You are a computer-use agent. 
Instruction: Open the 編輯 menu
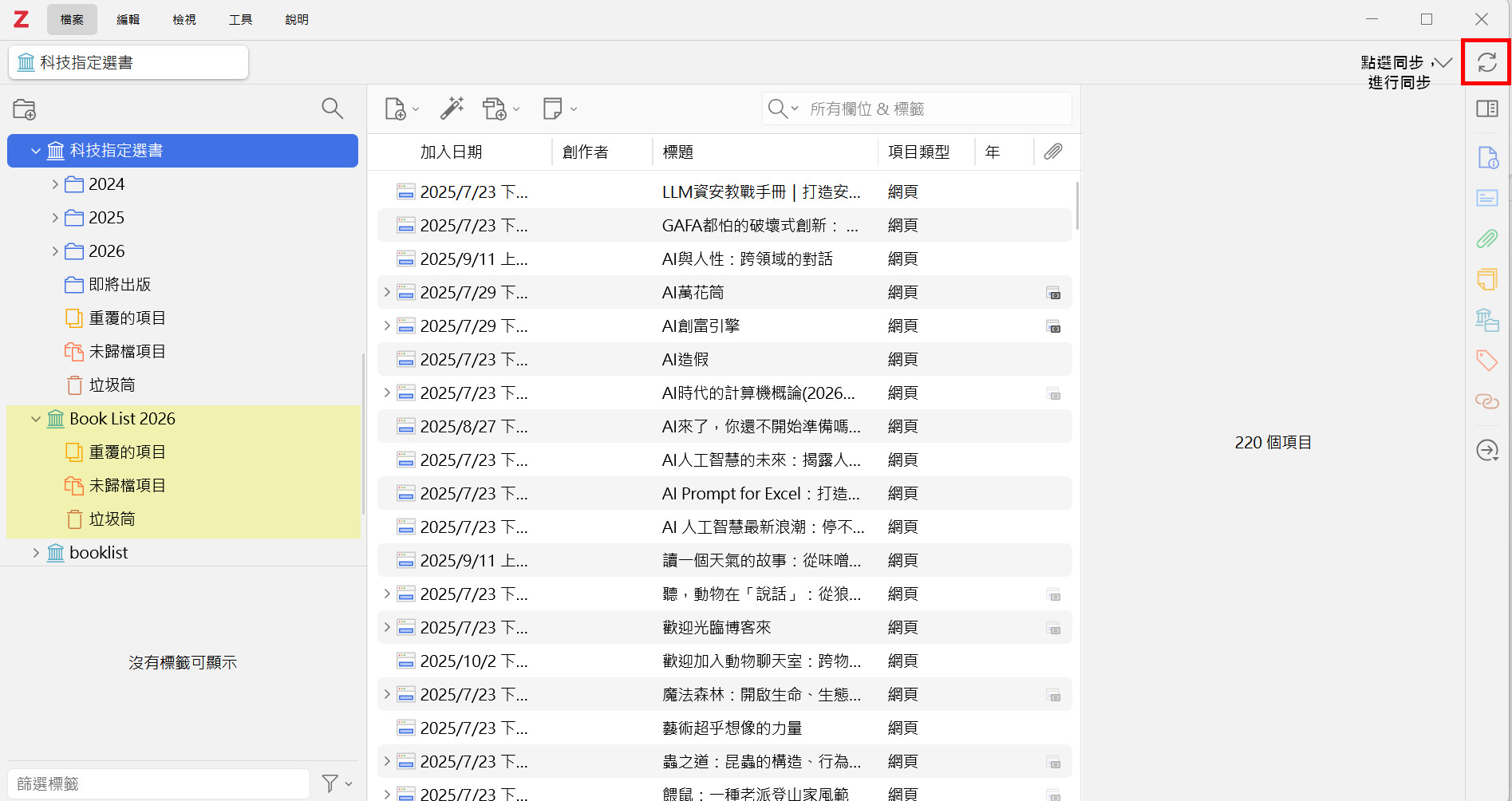128,20
